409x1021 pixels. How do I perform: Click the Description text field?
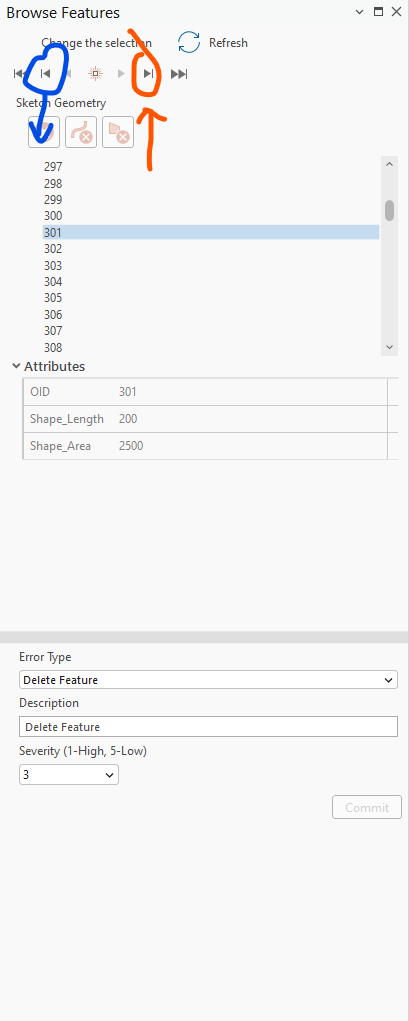208,727
